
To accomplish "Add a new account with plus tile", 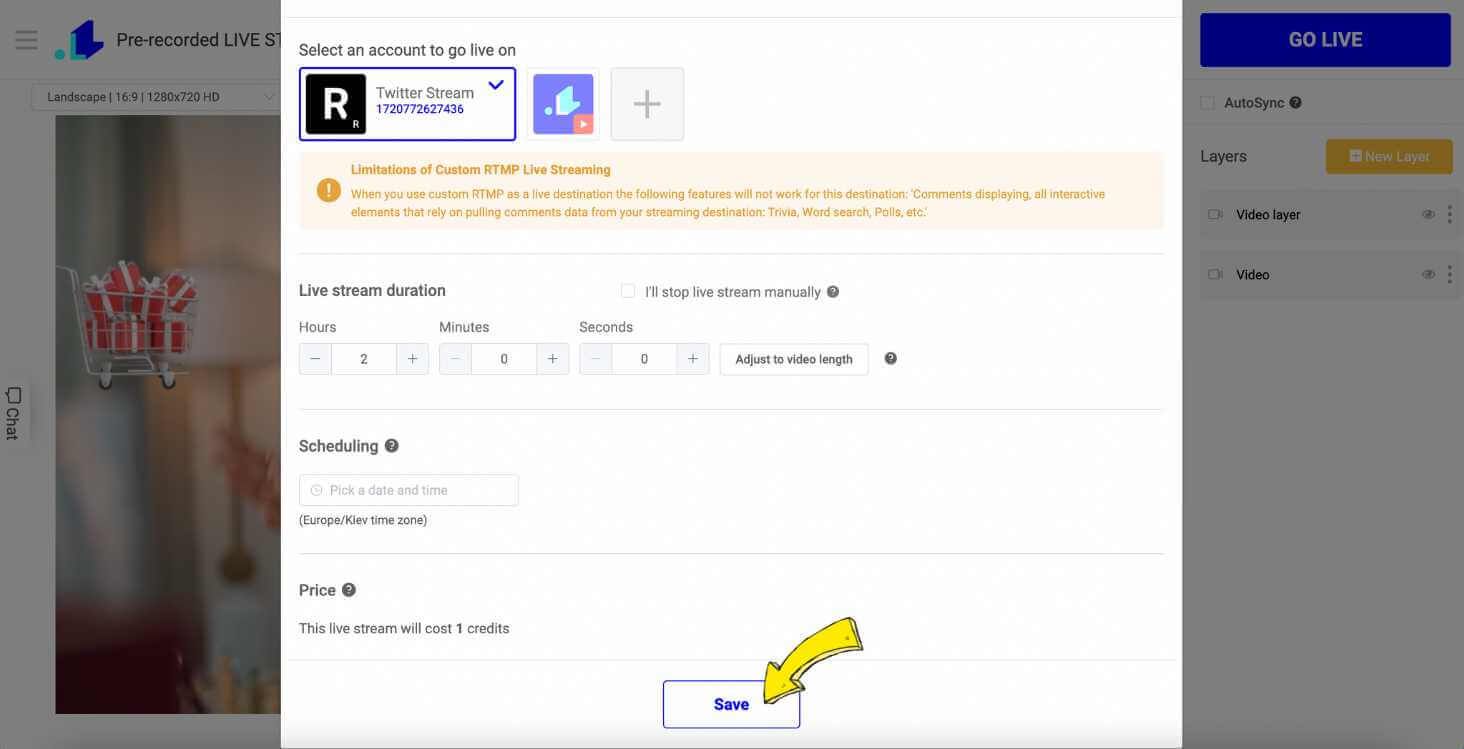I will pyautogui.click(x=647, y=104).
